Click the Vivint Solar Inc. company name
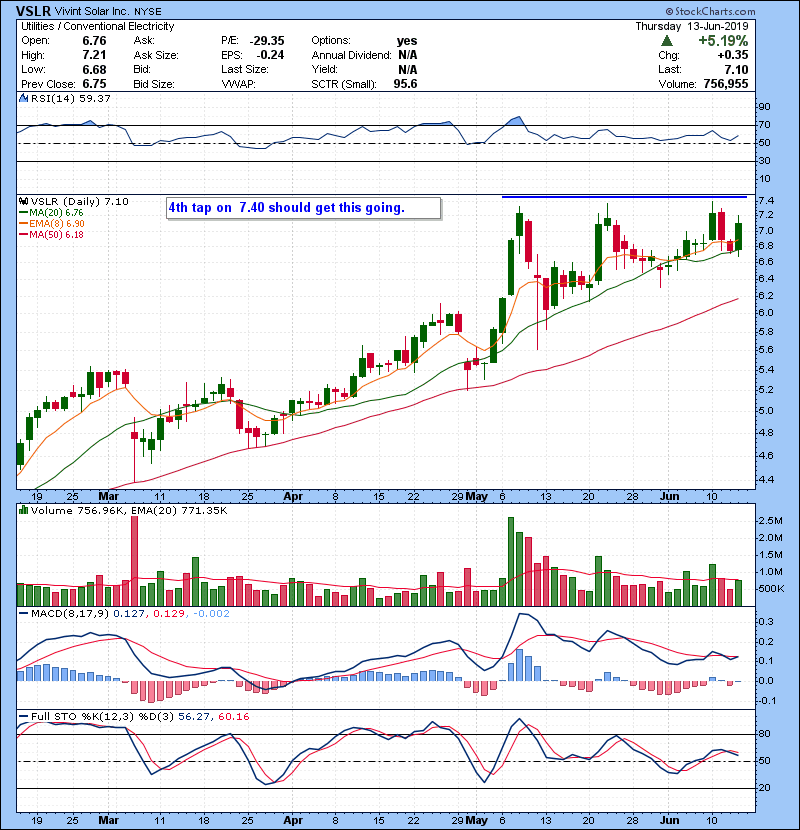The image size is (800, 830). click(x=91, y=11)
